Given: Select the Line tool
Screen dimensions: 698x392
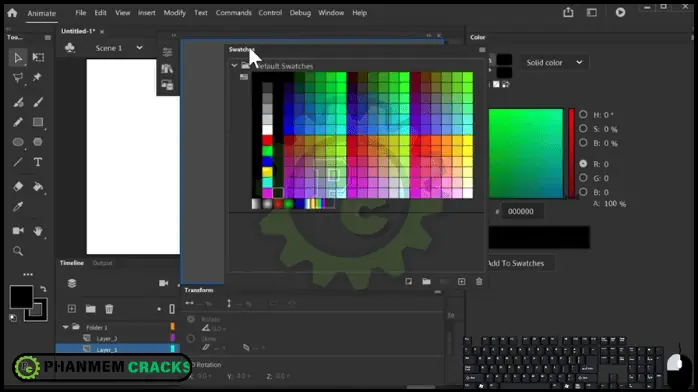Looking at the screenshot, I should coord(18,162).
